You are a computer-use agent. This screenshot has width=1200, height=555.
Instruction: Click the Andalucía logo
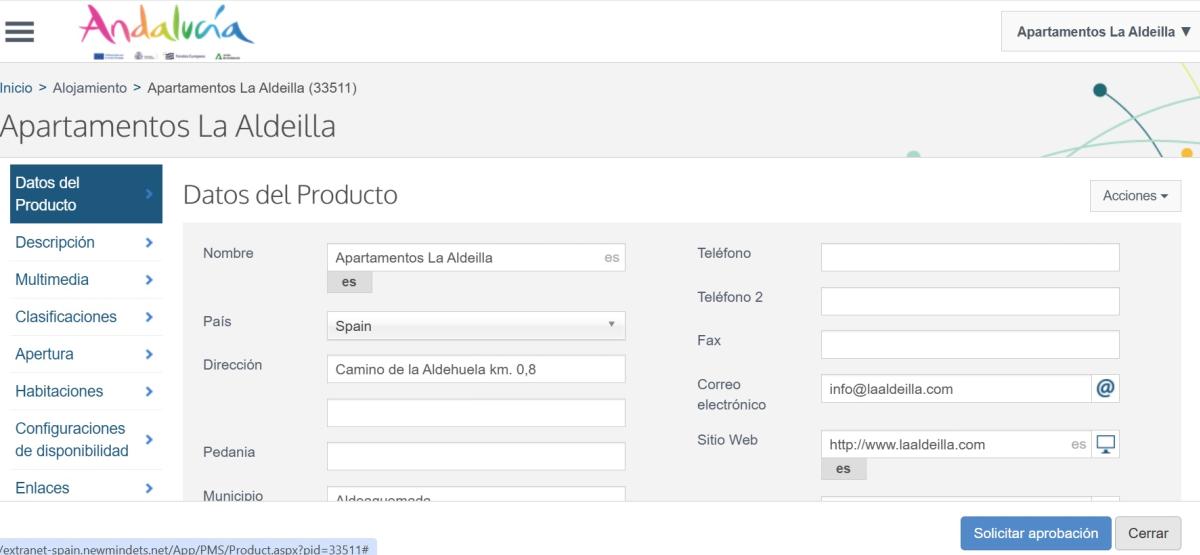point(166,31)
